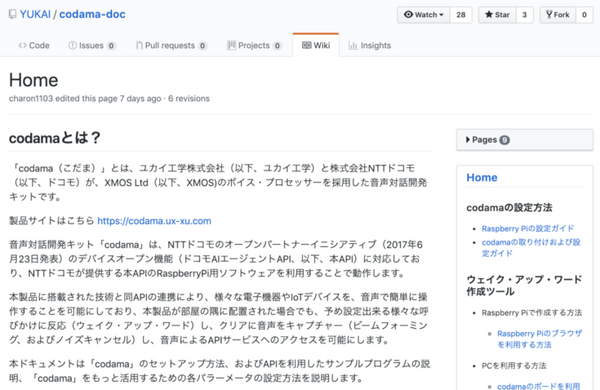Click the fork icon on the Fork button
Screen dimensions: 600x390
(549, 15)
